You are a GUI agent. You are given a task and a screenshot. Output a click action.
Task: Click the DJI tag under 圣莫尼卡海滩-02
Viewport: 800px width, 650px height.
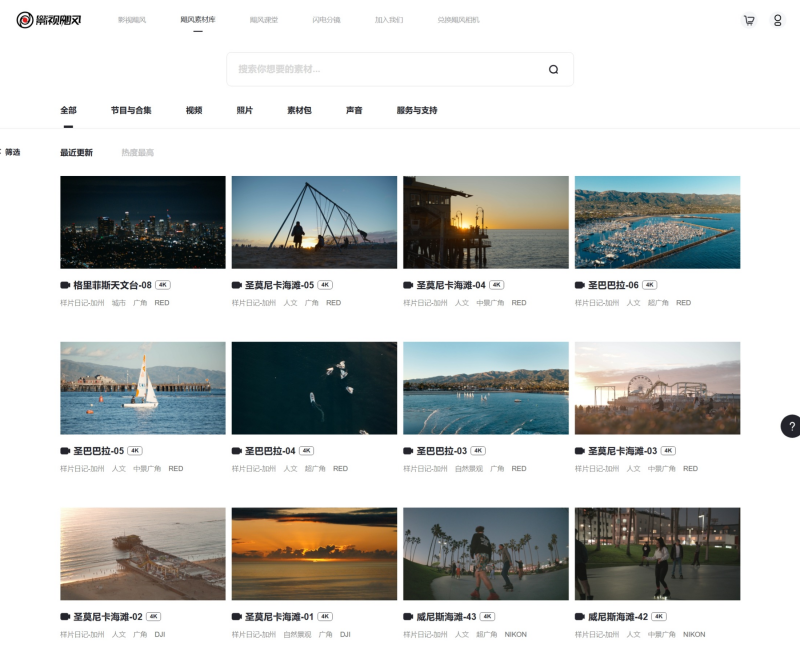point(160,635)
